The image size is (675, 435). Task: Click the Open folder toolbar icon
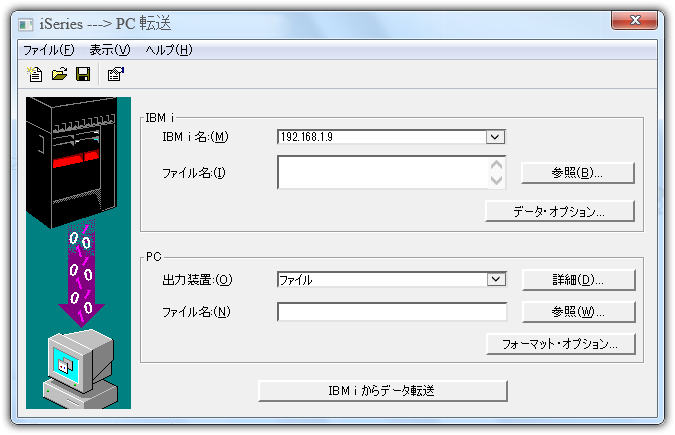click(x=59, y=74)
